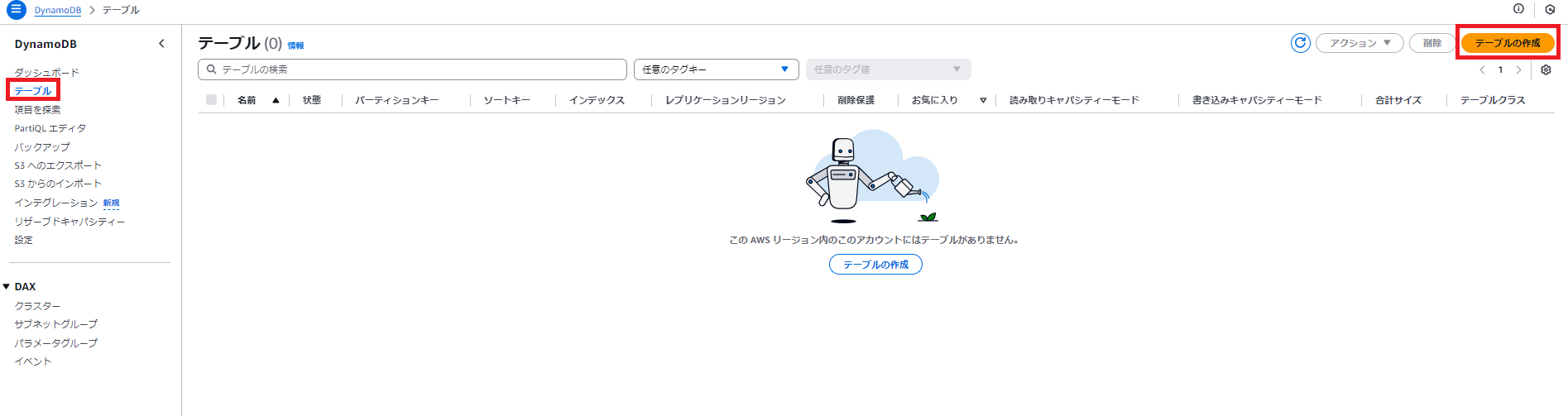Click the orange テーブルの作成 button
This screenshot has height=416, width=1568.
click(1508, 43)
